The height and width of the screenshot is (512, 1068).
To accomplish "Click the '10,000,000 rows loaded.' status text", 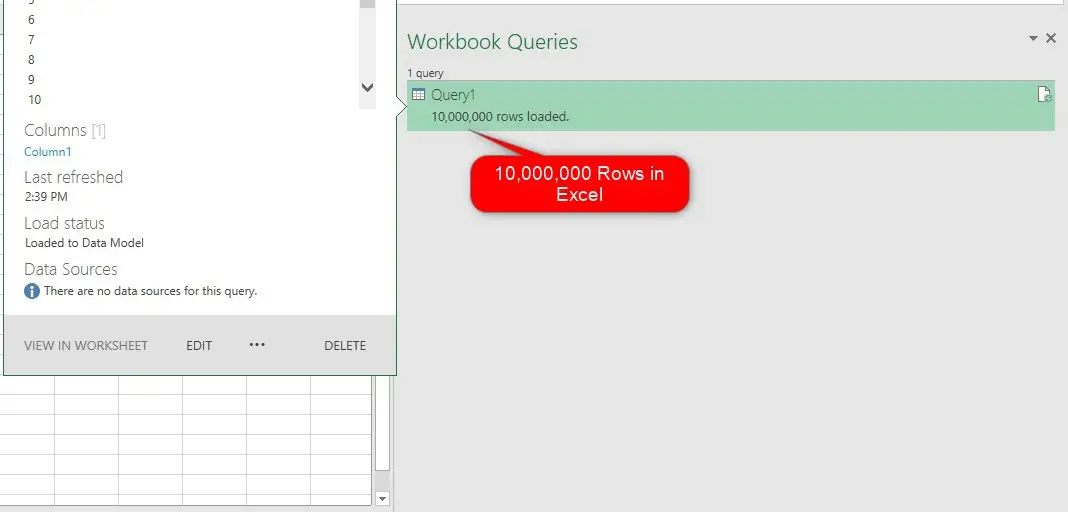I will (x=500, y=117).
